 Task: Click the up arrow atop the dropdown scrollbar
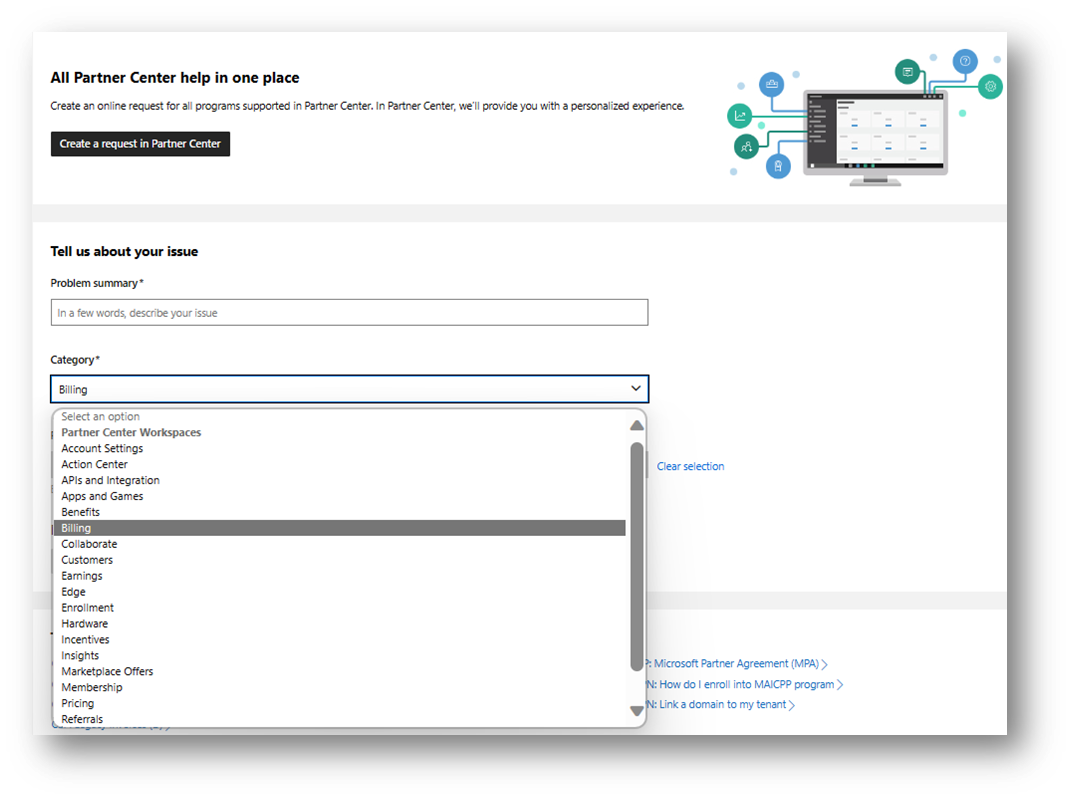tap(637, 424)
